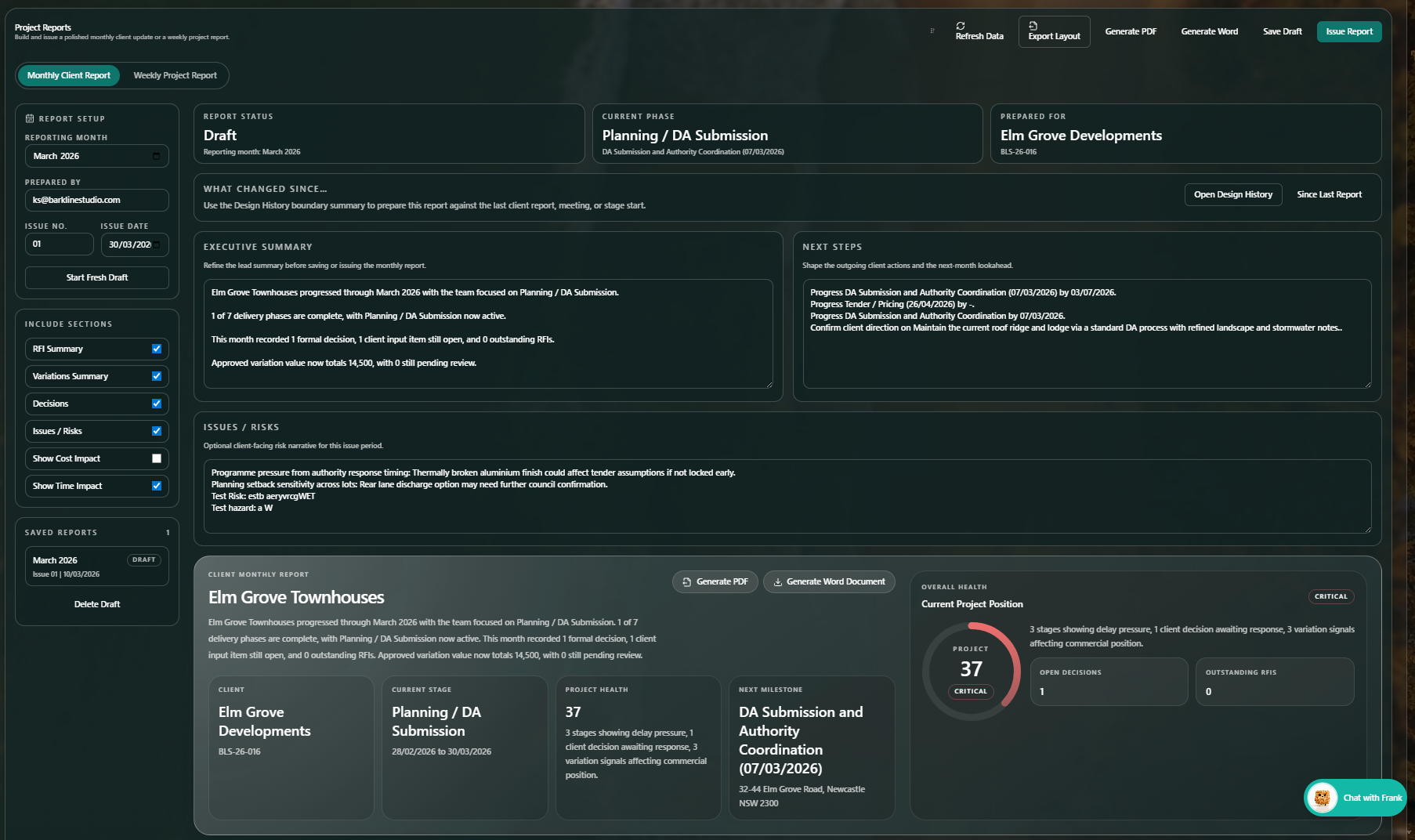Disable the Decisions section
Image resolution: width=1415 pixels, height=840 pixels.
pos(157,404)
